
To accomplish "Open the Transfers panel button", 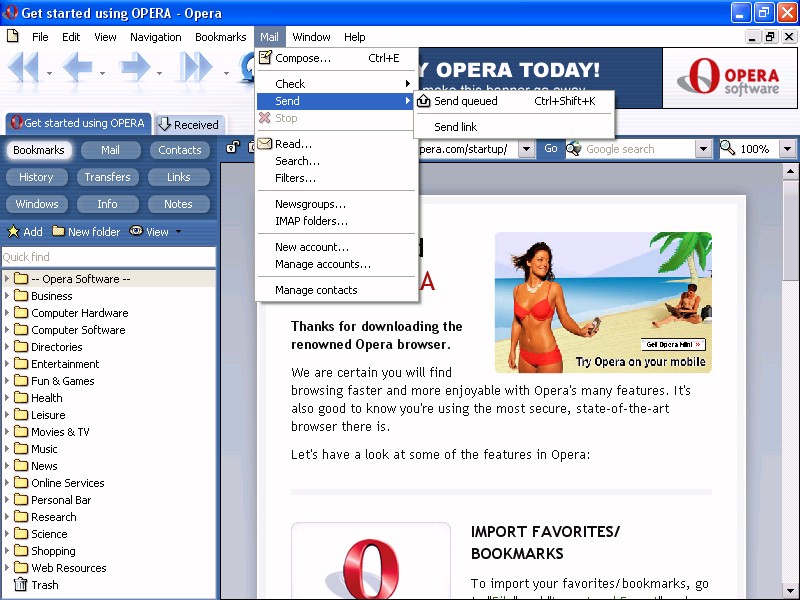I will click(x=107, y=177).
